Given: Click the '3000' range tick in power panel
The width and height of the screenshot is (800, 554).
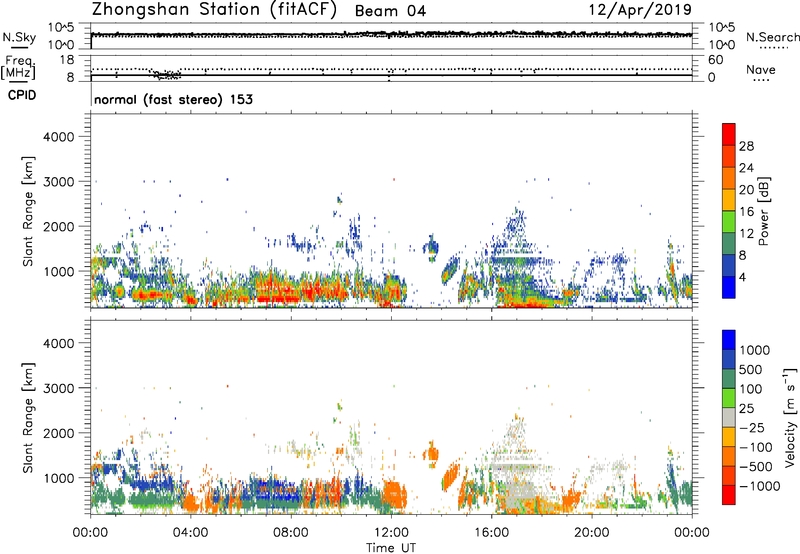Looking at the screenshot, I should (x=59, y=182).
